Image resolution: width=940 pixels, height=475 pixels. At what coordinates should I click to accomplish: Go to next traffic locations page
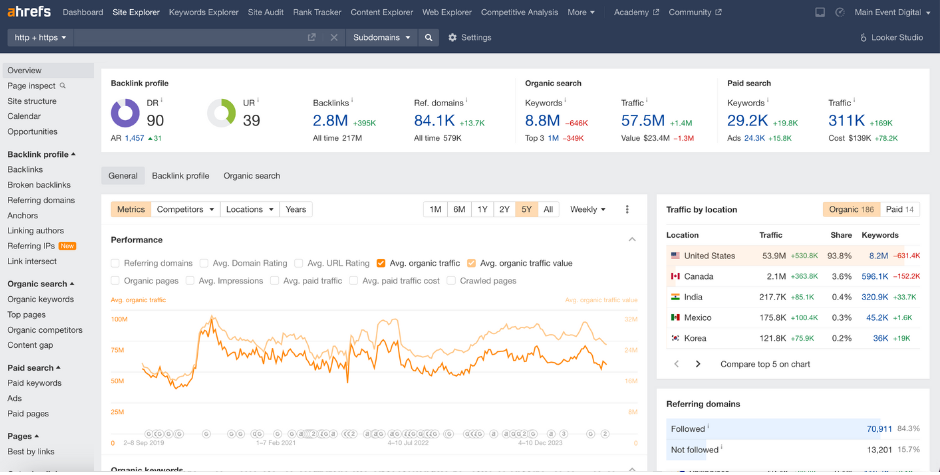click(698, 364)
